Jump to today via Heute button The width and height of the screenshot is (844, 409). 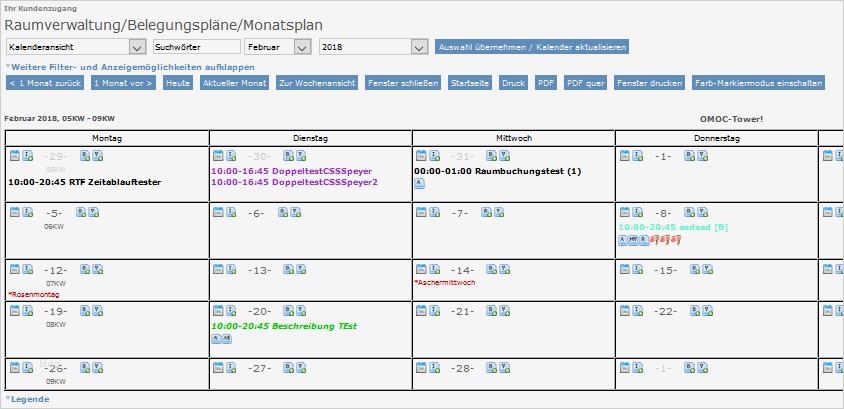click(178, 83)
